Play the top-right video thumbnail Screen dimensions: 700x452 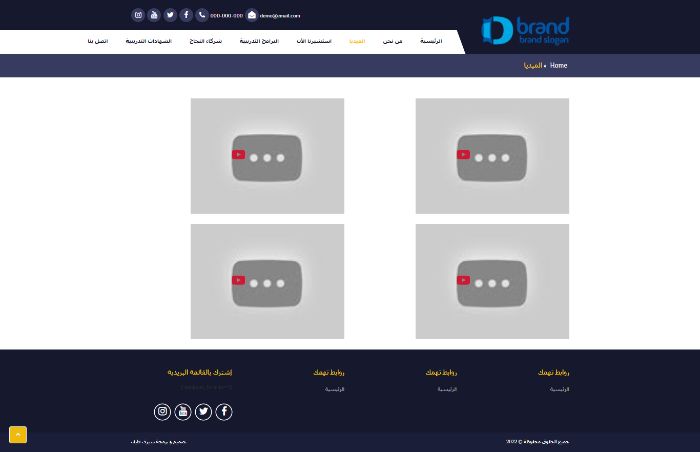[x=492, y=156]
